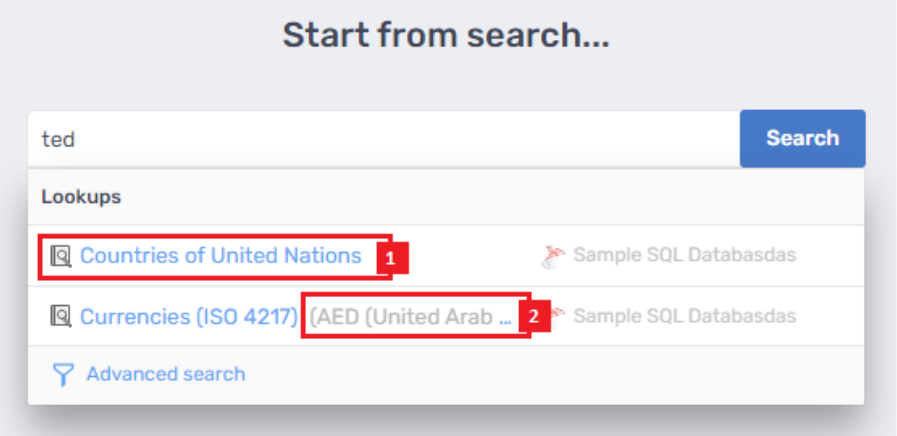
Task: Click the SQL Server icon in Currencies row
Action: pyautogui.click(x=556, y=316)
